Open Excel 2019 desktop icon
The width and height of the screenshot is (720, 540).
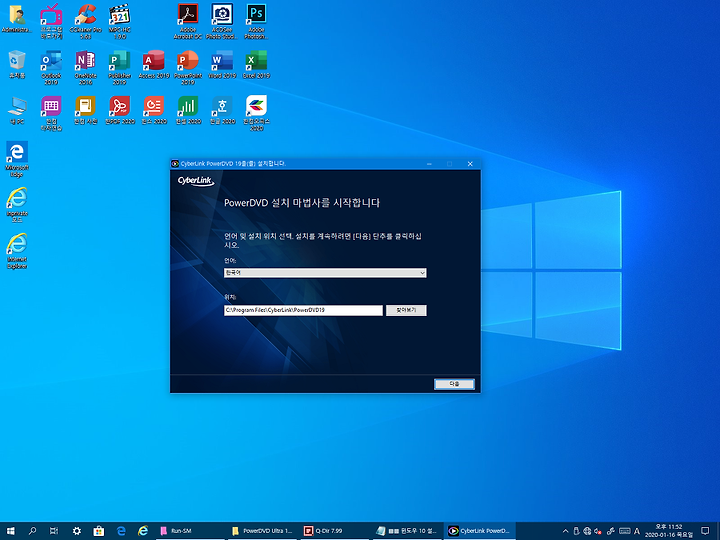[x=256, y=64]
